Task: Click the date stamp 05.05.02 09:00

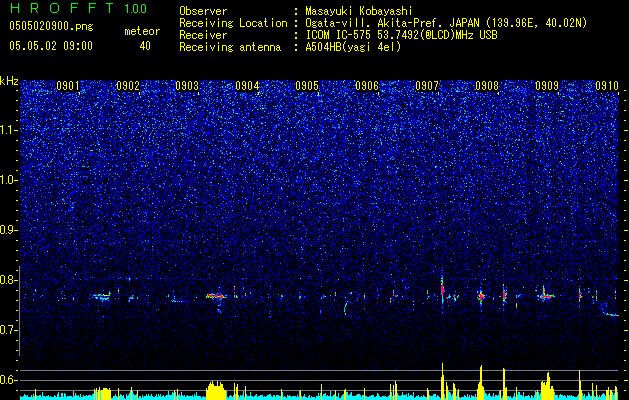Action: (51, 46)
